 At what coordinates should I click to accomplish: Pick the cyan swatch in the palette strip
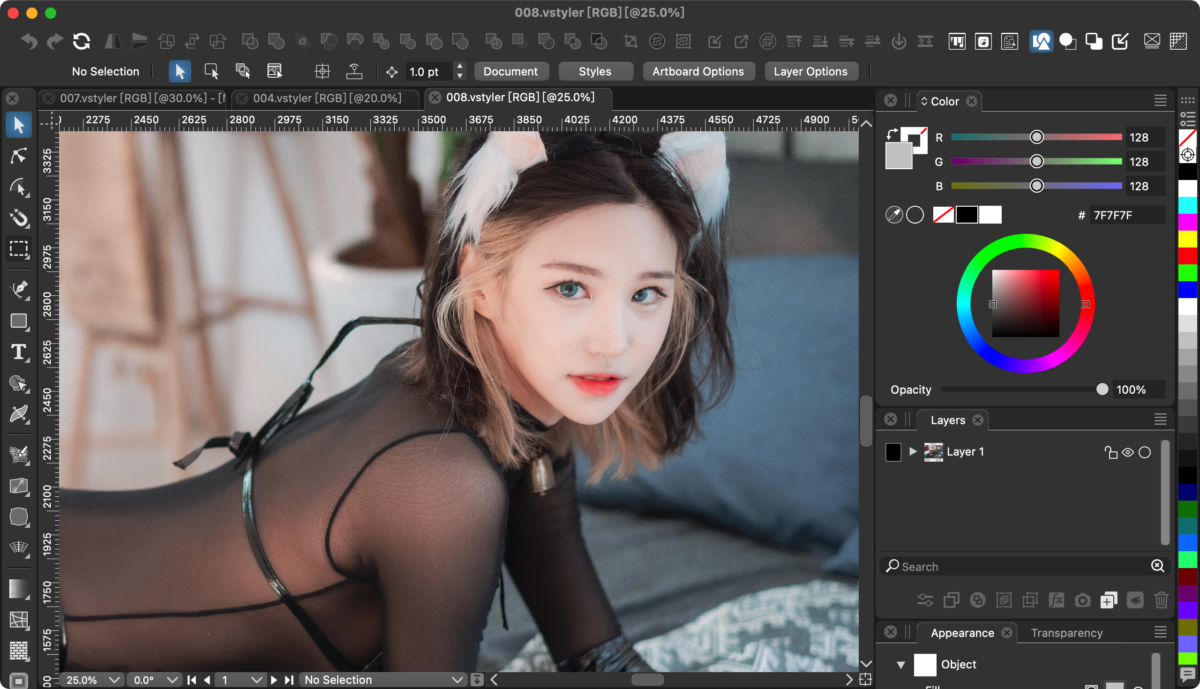point(1188,205)
